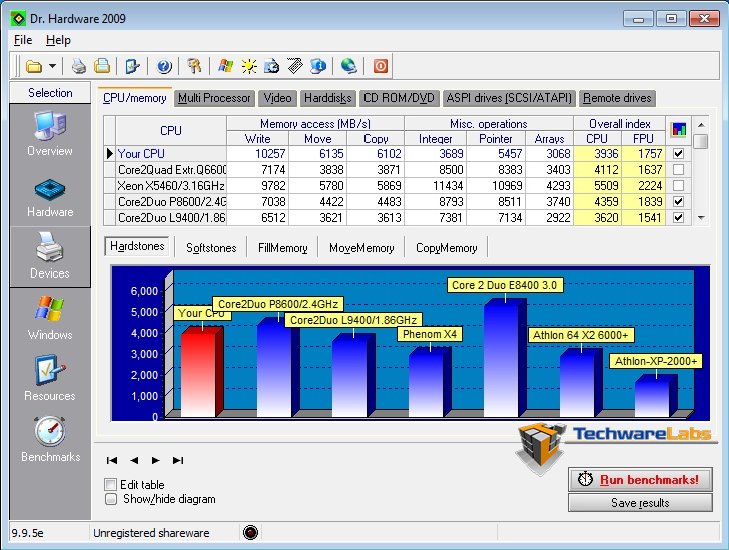729x550 pixels.
Task: Uncheck the Core2Duo P8600 row checkbox
Action: (678, 201)
